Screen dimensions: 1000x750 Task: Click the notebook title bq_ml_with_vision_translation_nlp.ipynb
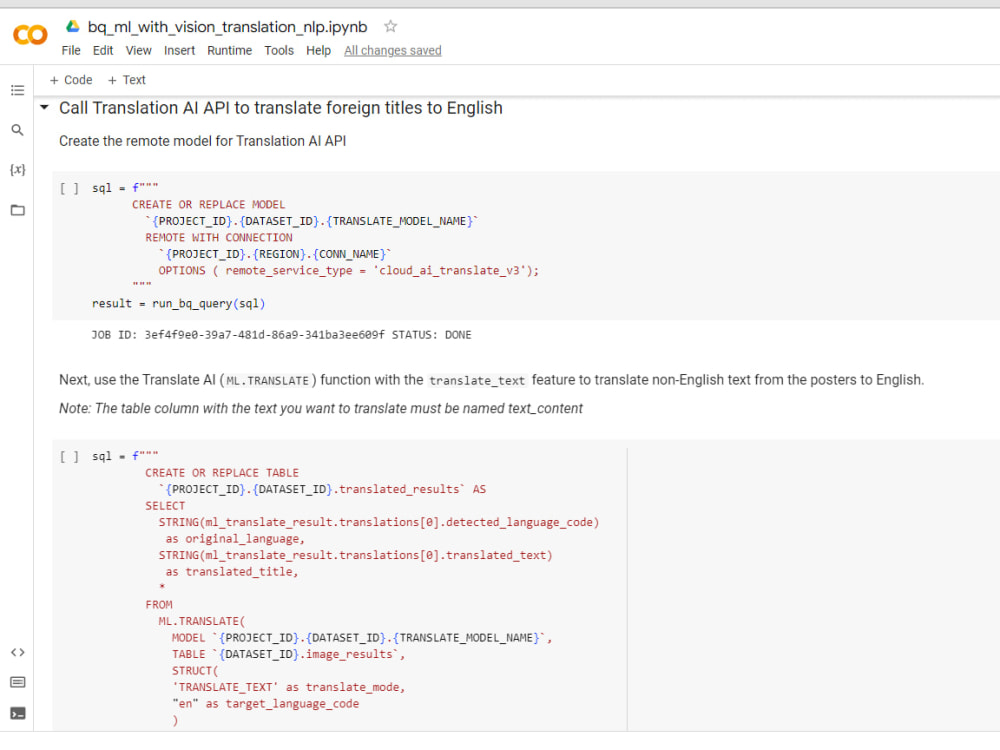(228, 27)
